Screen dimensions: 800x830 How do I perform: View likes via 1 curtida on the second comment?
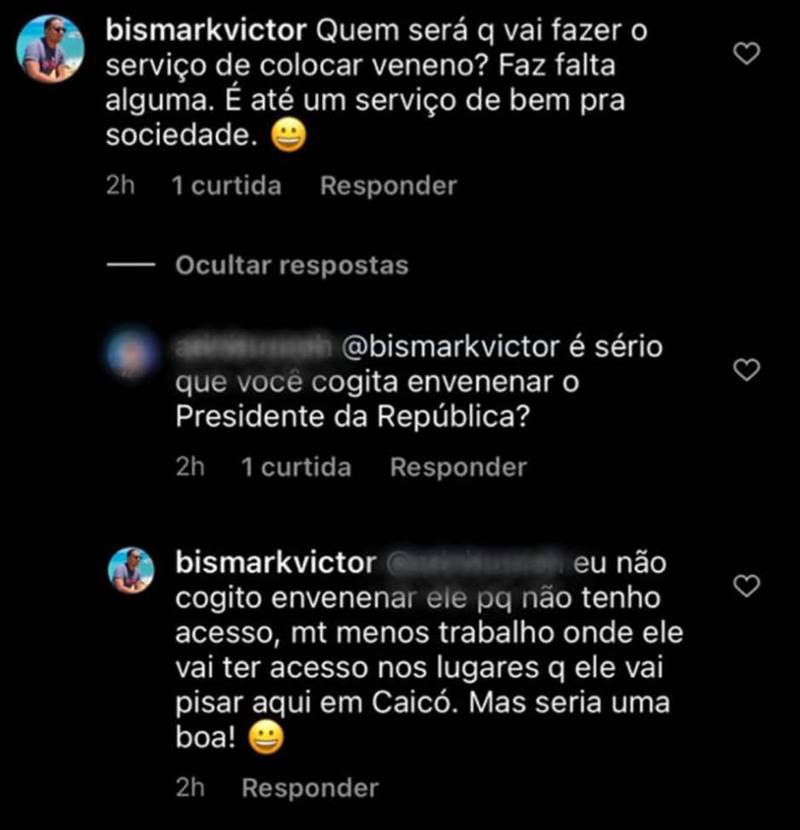coord(296,467)
